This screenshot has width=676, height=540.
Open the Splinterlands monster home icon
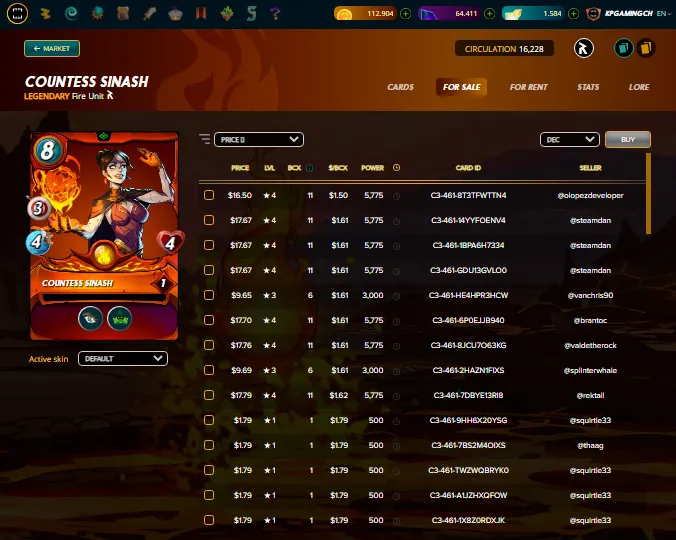(x=17, y=13)
